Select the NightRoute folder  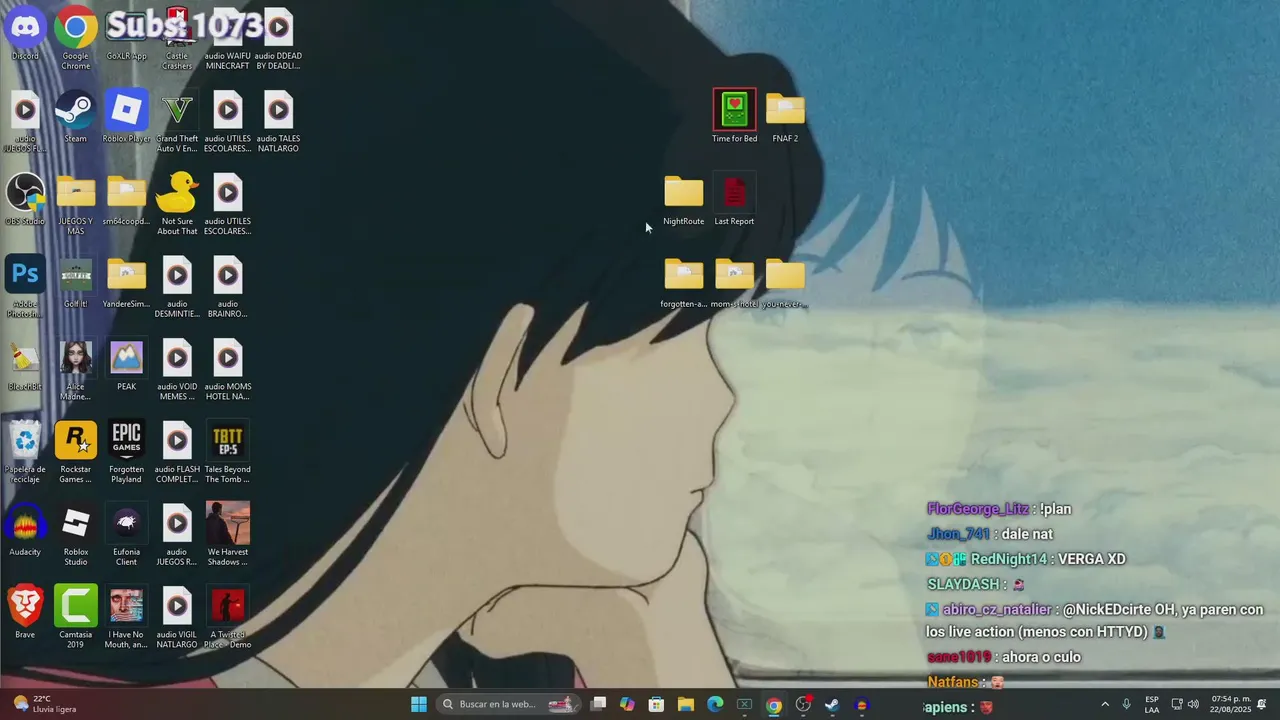(684, 199)
